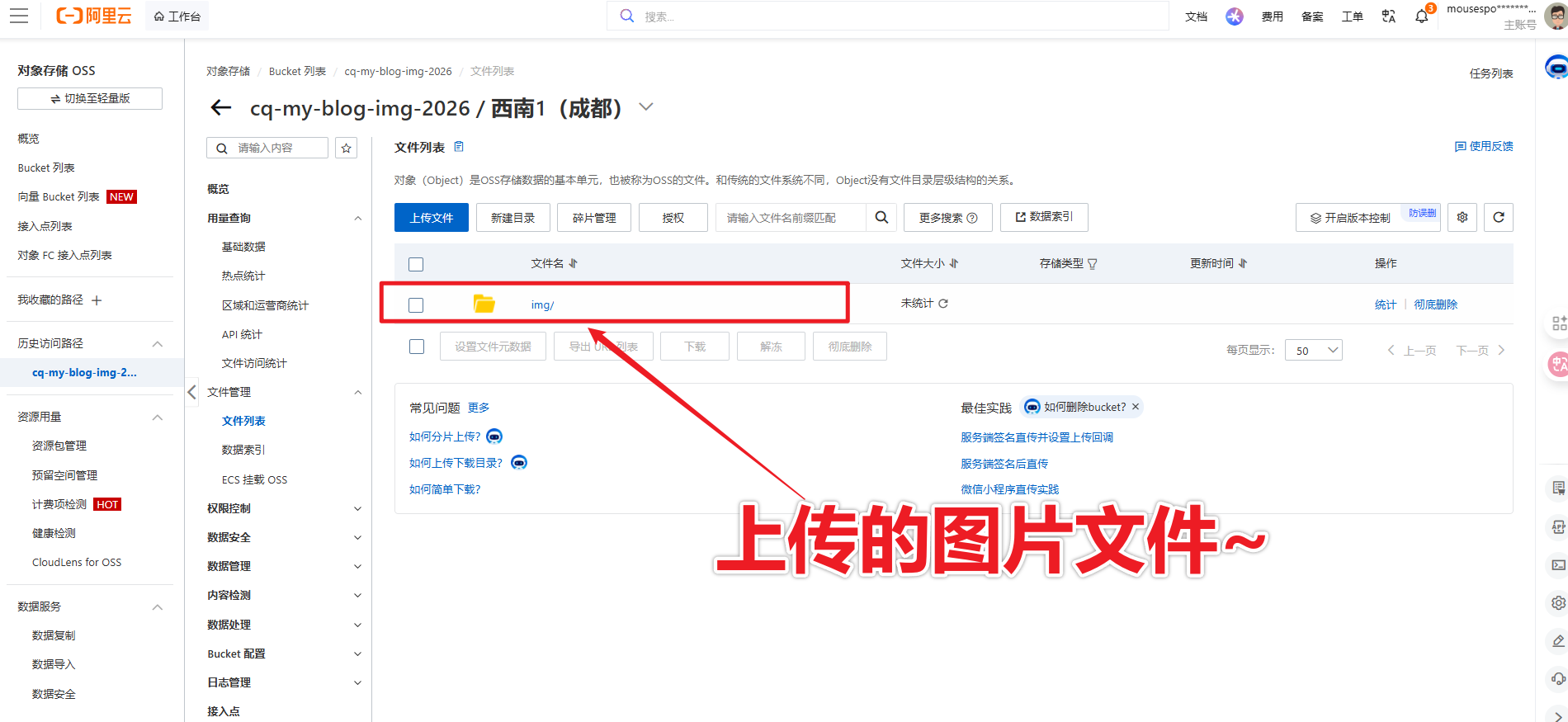Open the help question icon on 更多搜索

[972, 218]
